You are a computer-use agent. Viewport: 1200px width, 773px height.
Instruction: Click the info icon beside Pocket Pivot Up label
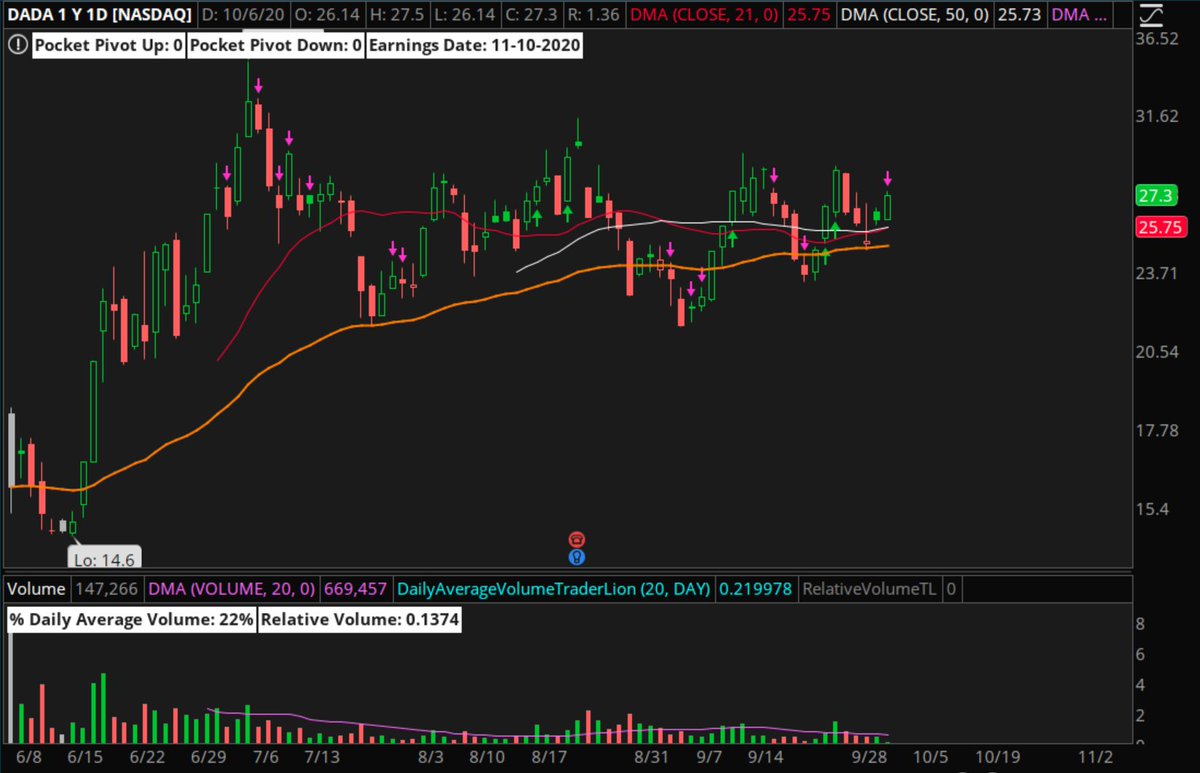(x=17, y=47)
